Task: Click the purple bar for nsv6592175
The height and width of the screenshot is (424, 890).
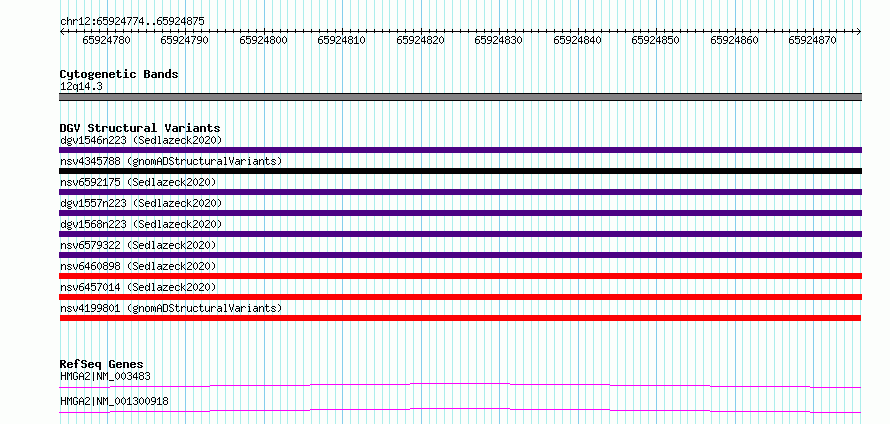Action: (x=460, y=192)
